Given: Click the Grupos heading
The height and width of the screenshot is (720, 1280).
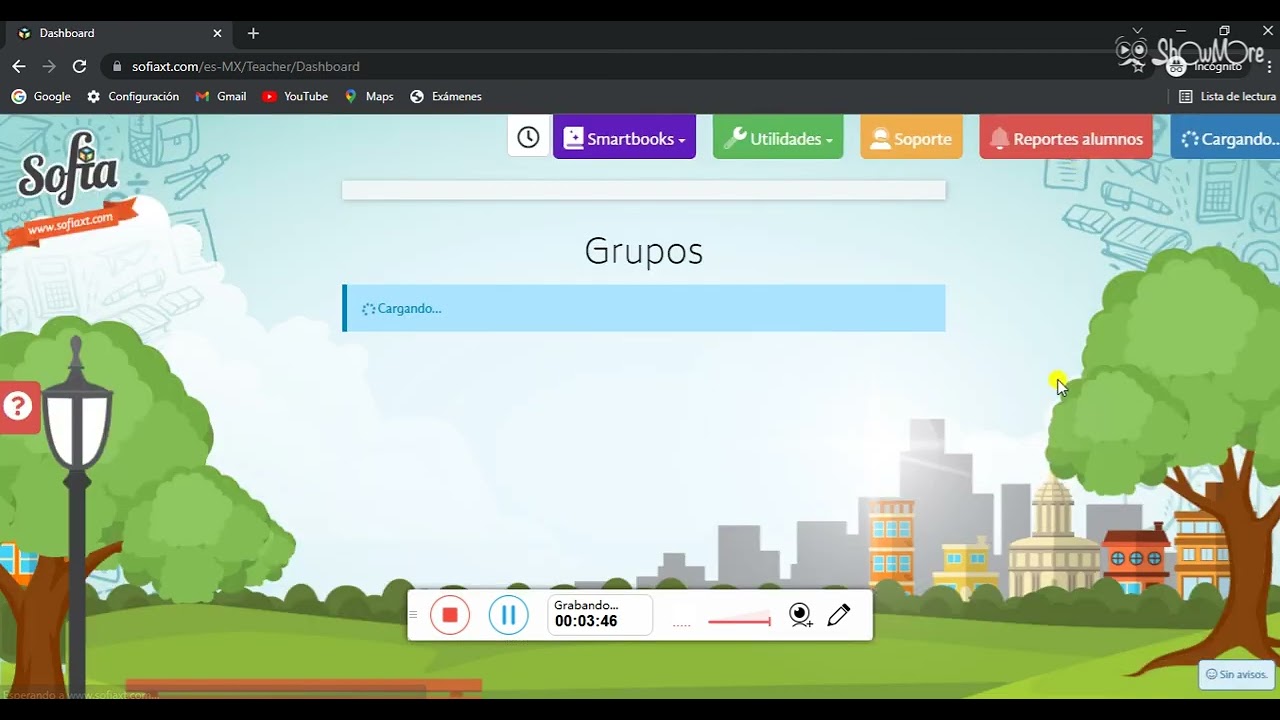Looking at the screenshot, I should (x=644, y=251).
